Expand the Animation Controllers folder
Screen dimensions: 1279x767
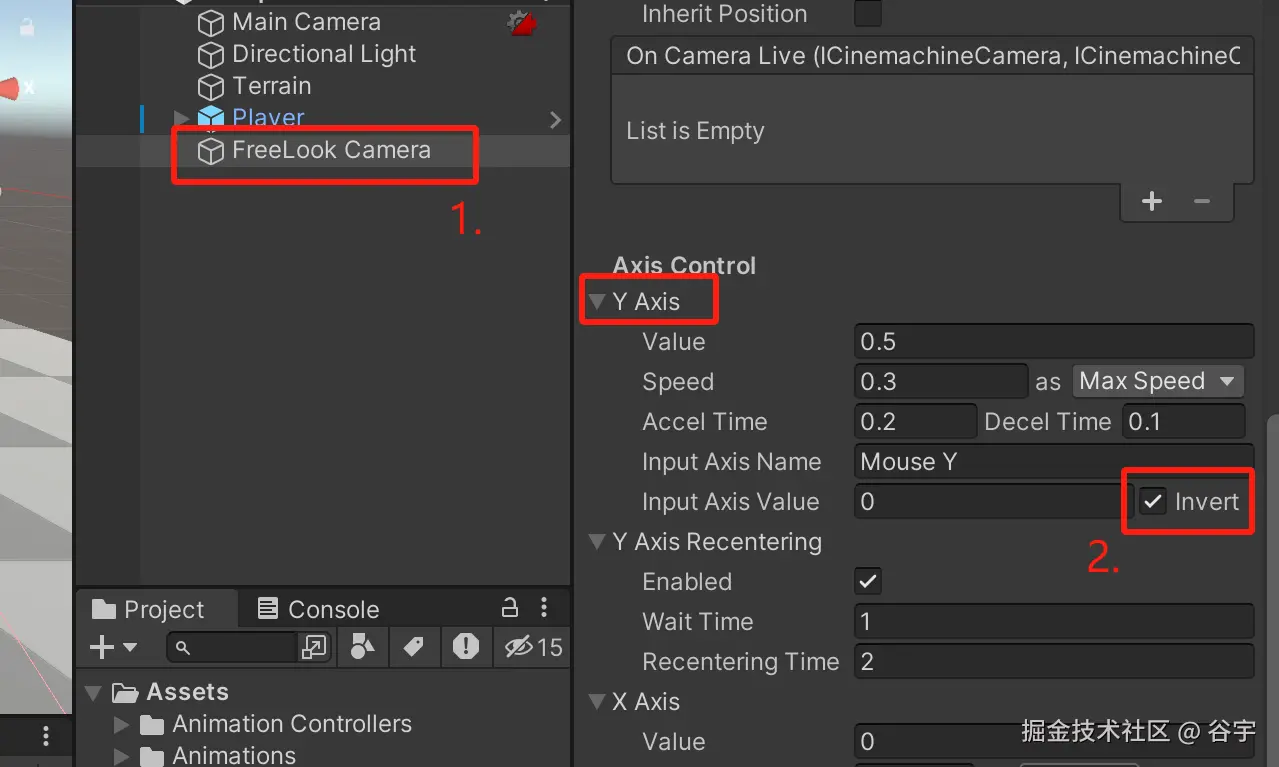click(122, 724)
